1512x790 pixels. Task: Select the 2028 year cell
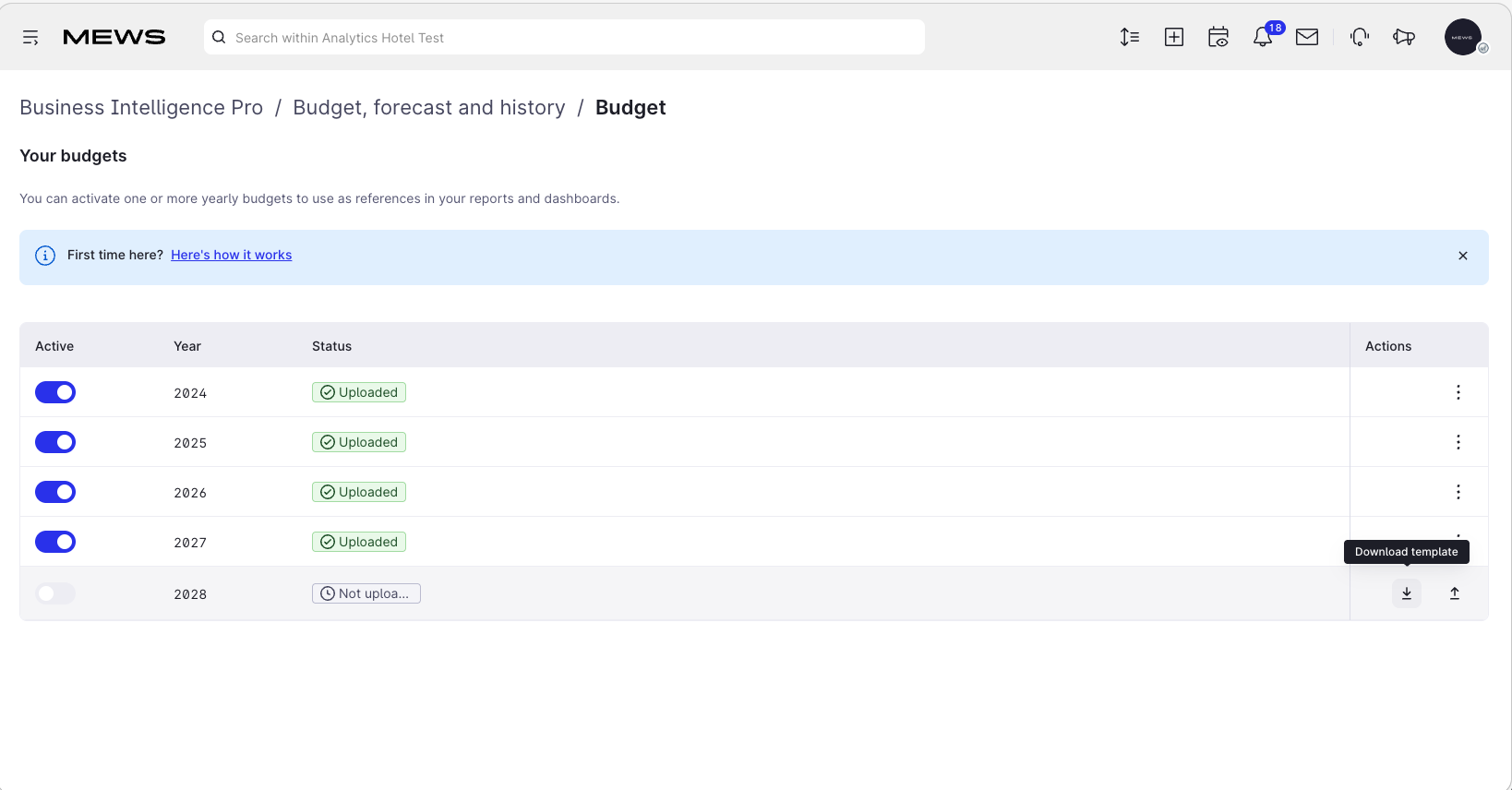click(190, 594)
